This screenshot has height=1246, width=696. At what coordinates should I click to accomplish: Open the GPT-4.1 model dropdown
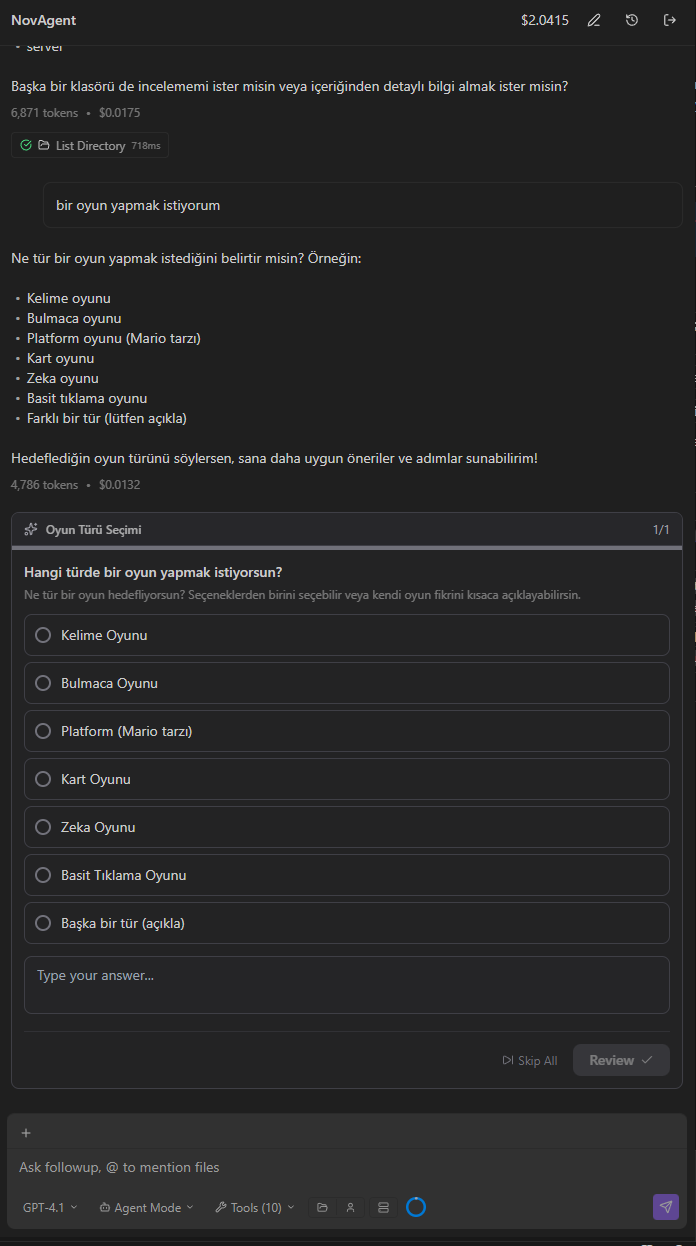pyautogui.click(x=50, y=1208)
